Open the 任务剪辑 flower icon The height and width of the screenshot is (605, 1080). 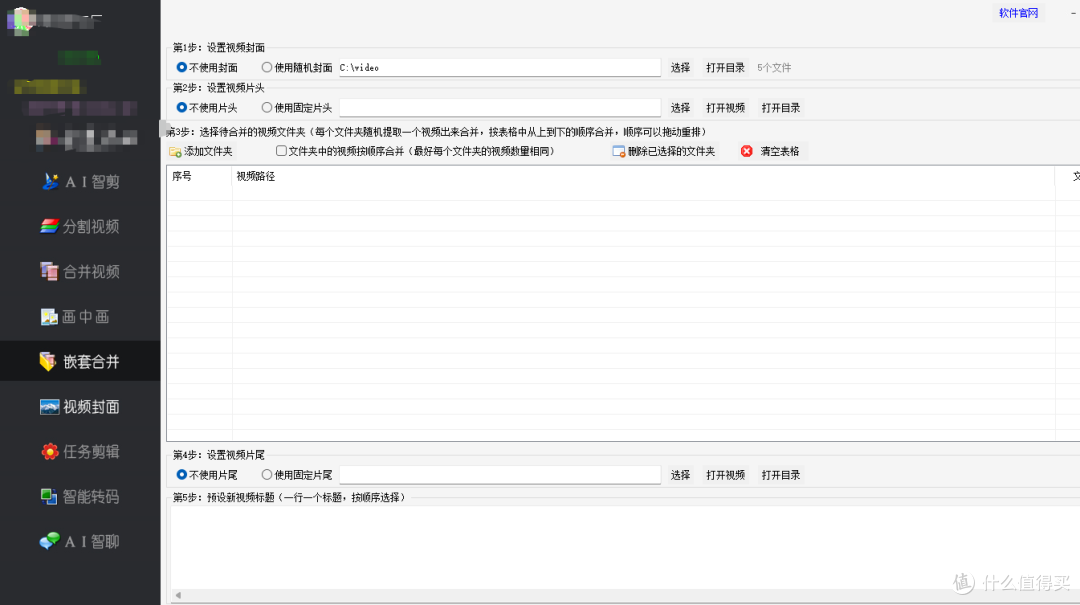[50, 452]
